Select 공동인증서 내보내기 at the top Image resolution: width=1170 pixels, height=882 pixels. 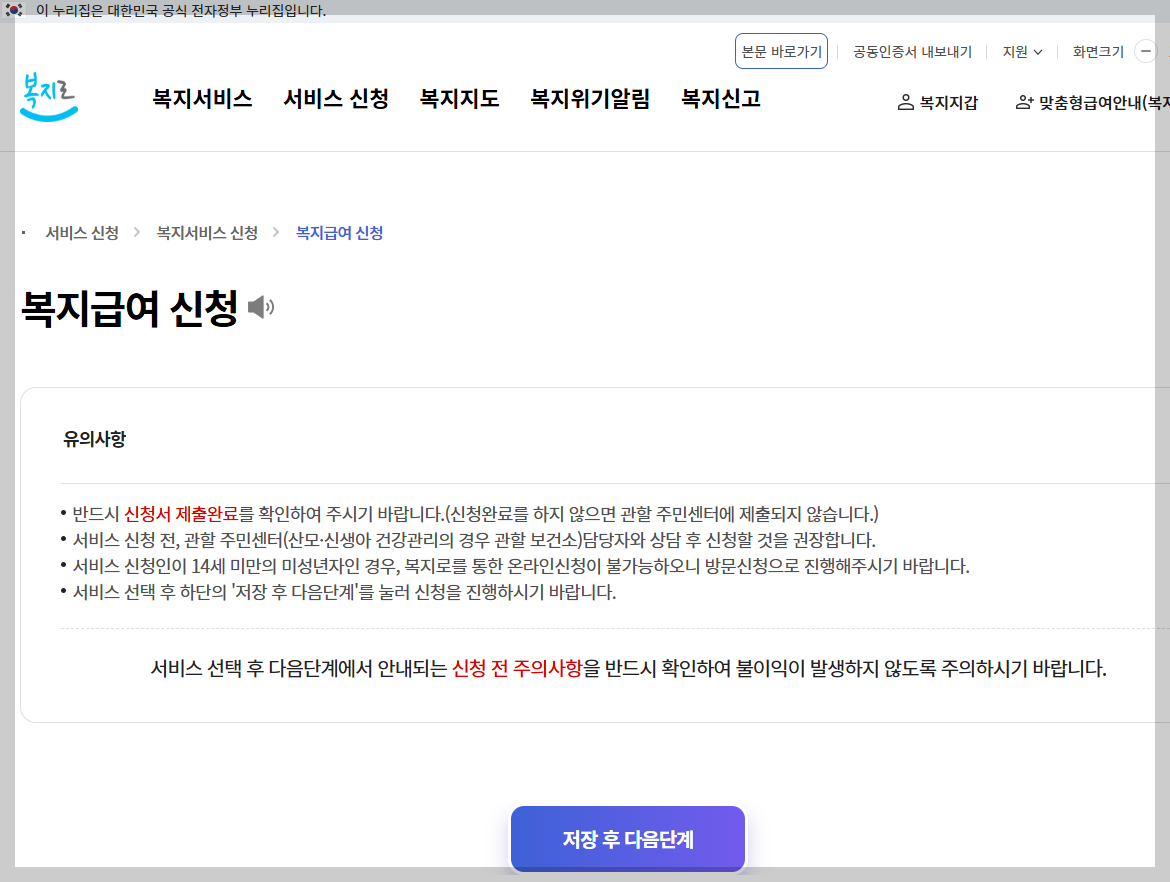[x=911, y=51]
